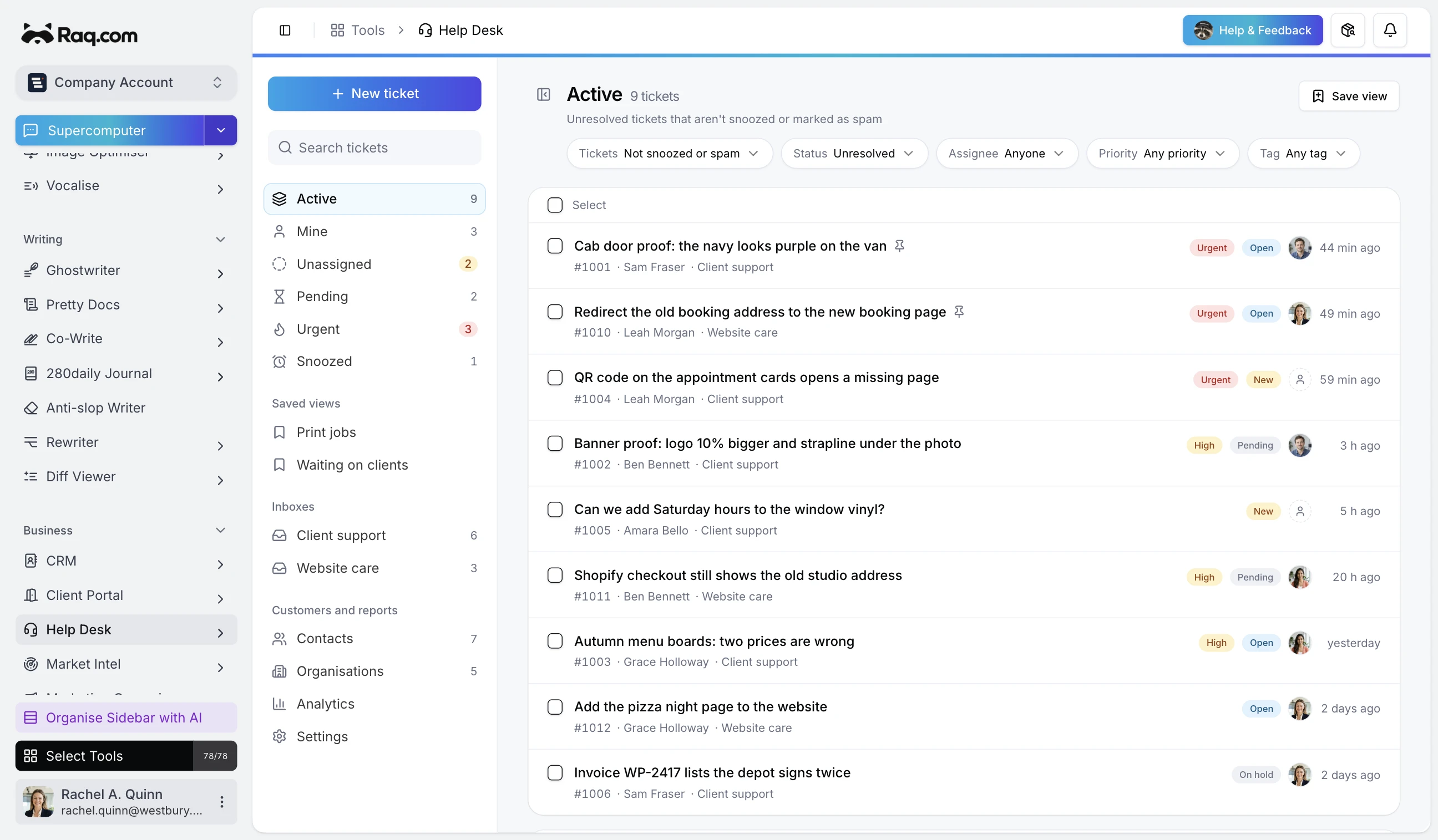Viewport: 1438px width, 840px height.
Task: Select the Mine tickets view
Action: pos(374,231)
